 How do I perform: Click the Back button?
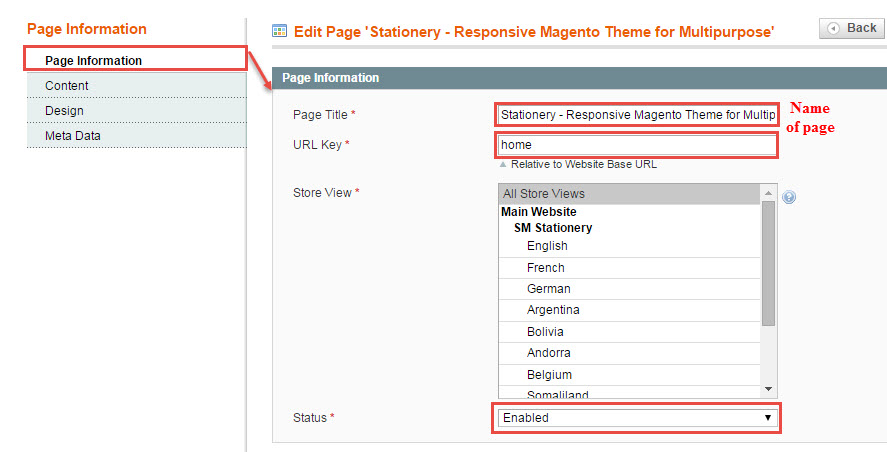coord(852,28)
